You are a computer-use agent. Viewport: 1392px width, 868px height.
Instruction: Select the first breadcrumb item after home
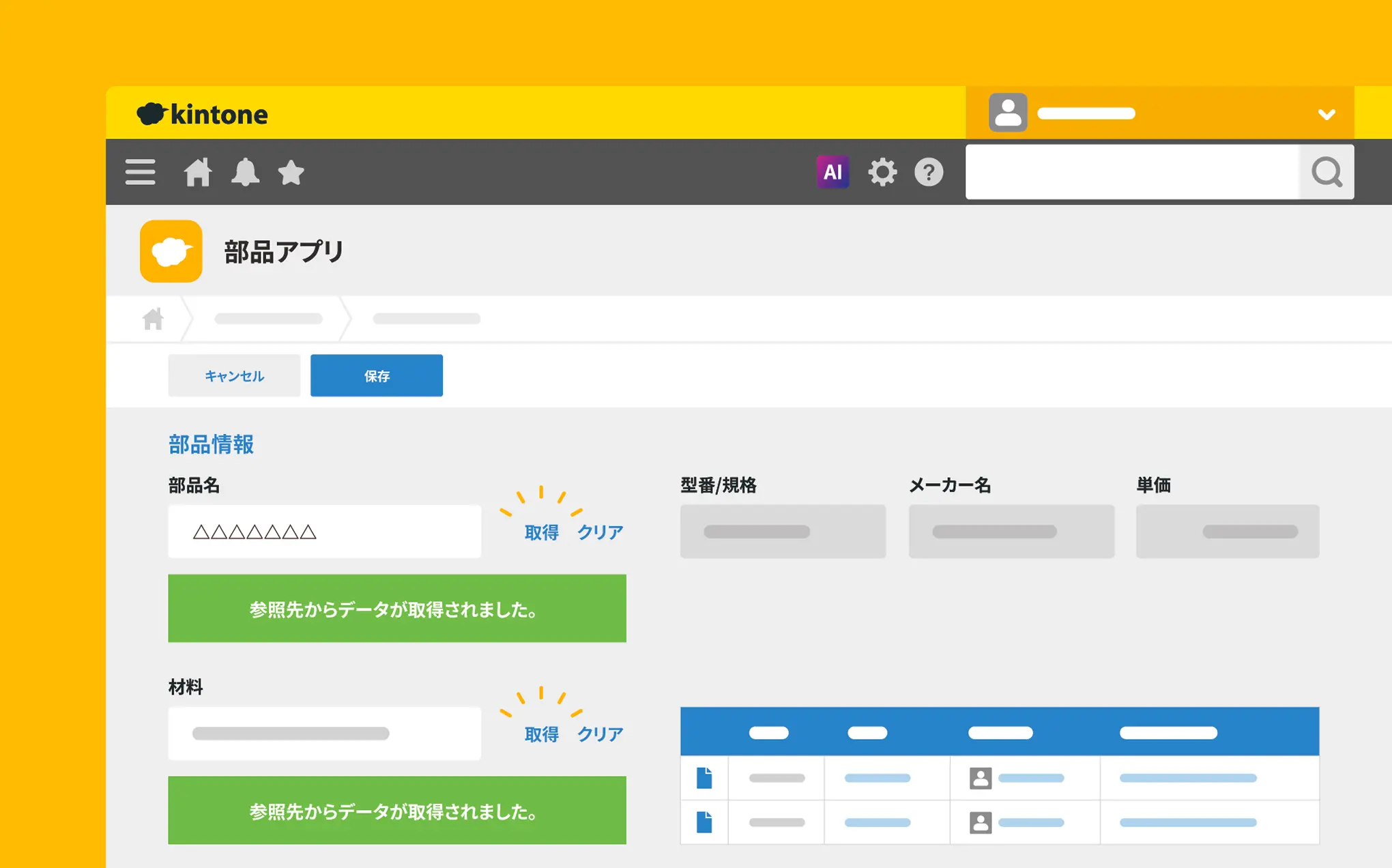pos(268,319)
